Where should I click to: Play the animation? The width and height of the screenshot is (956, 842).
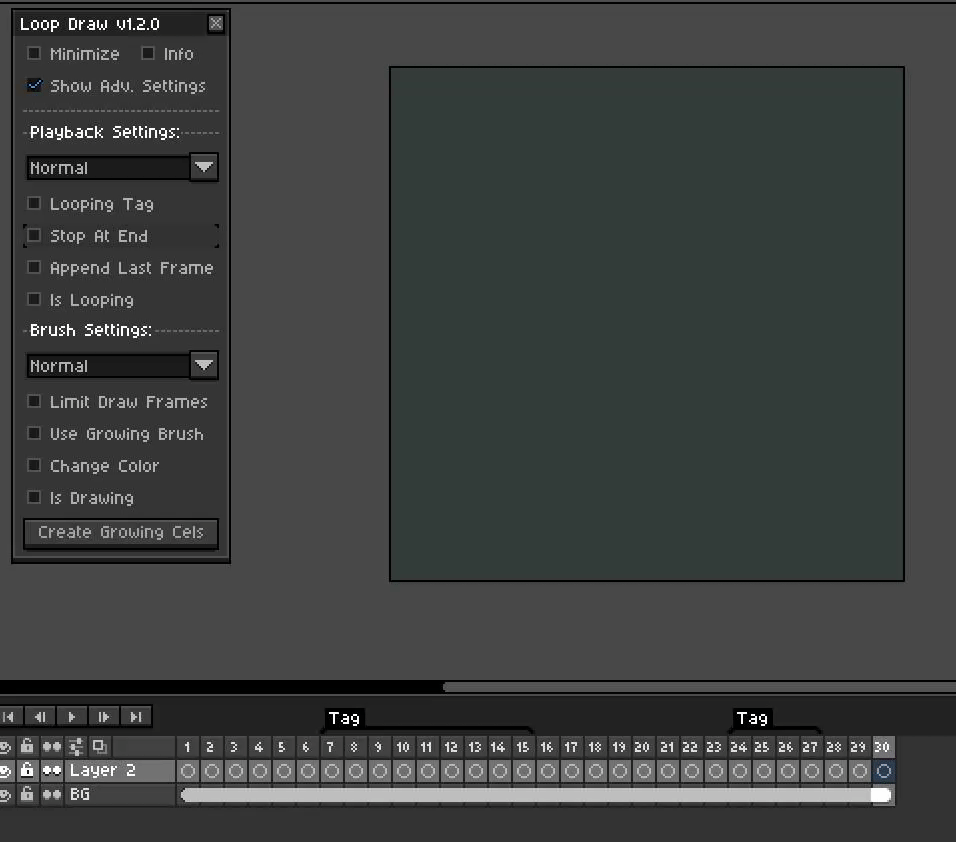click(72, 716)
